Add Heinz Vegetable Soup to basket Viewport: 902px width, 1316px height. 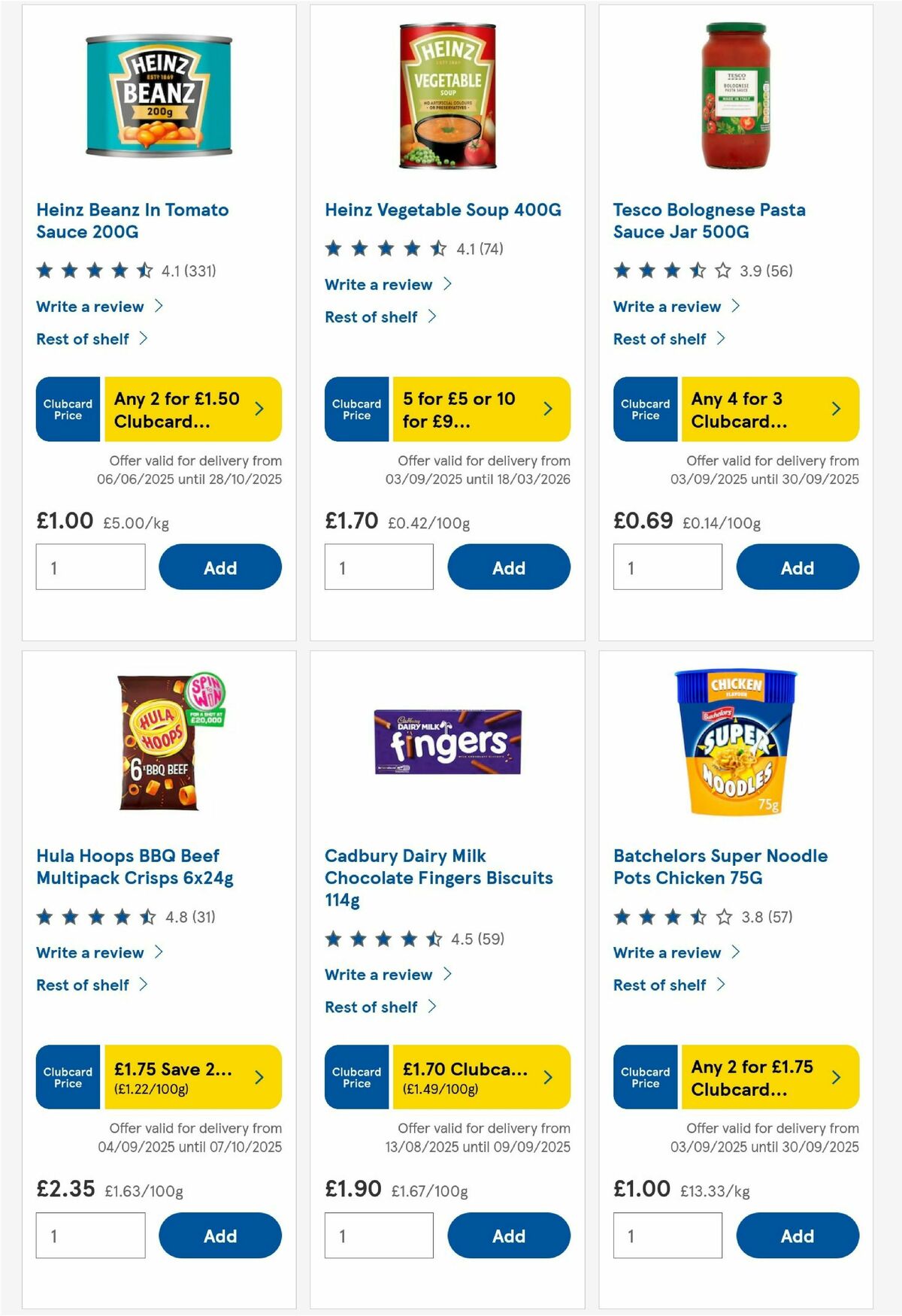pos(509,567)
